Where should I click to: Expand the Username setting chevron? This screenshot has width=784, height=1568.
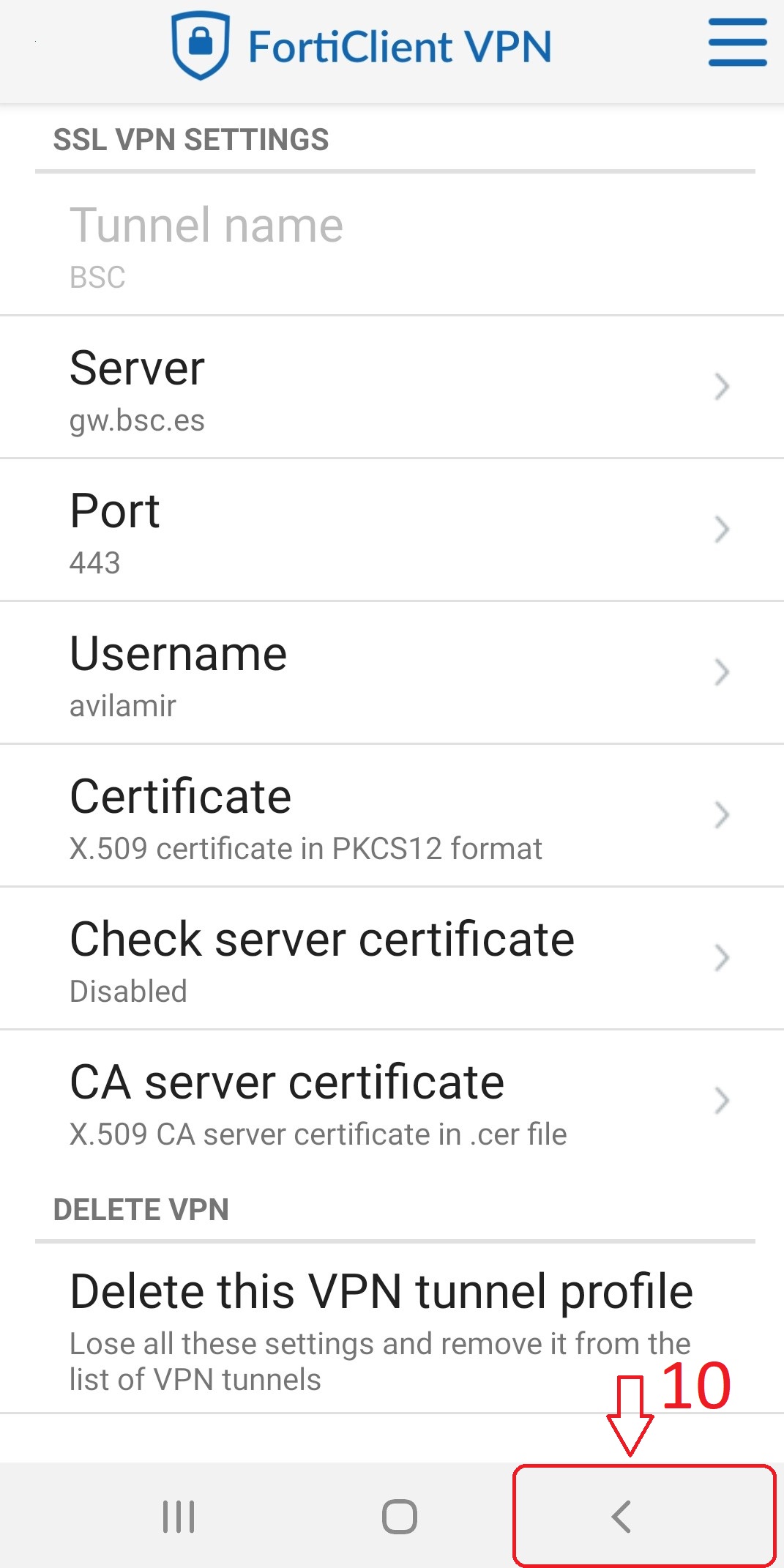coord(722,672)
